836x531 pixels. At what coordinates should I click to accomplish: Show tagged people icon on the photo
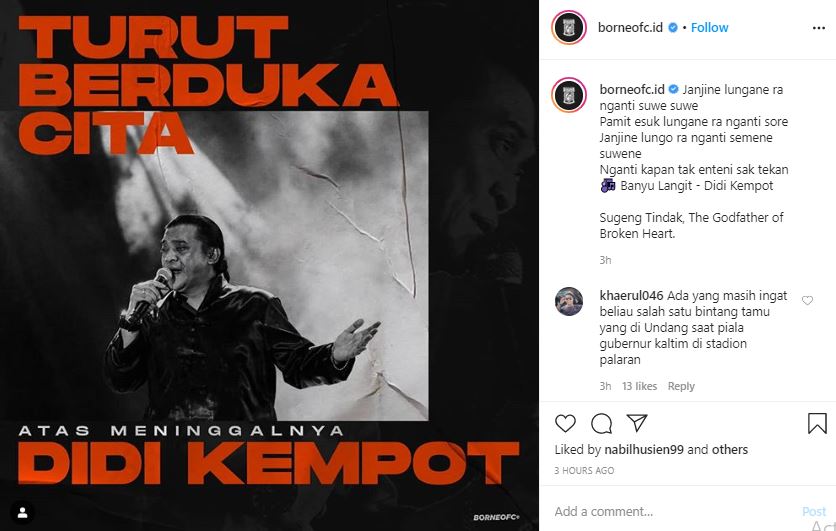click(x=22, y=513)
